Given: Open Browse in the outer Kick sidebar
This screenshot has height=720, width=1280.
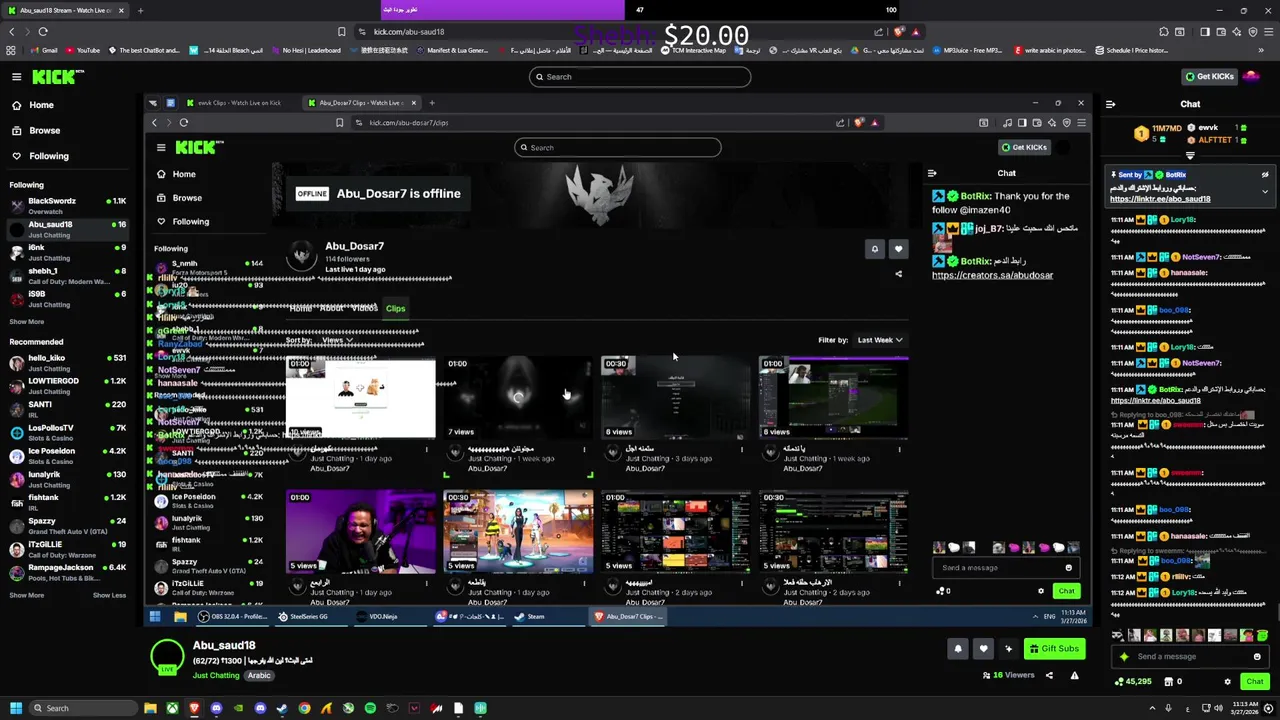Looking at the screenshot, I should click(36, 131).
